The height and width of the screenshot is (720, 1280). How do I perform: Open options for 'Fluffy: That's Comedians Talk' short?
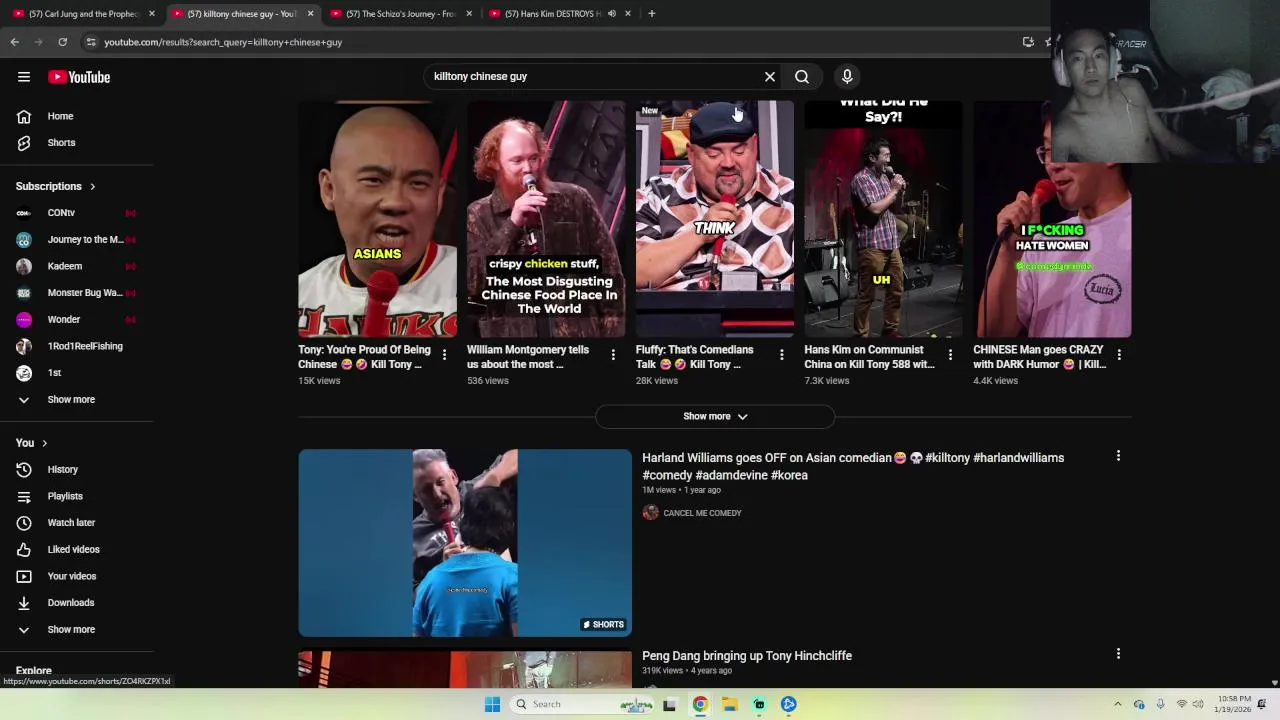coord(782,354)
